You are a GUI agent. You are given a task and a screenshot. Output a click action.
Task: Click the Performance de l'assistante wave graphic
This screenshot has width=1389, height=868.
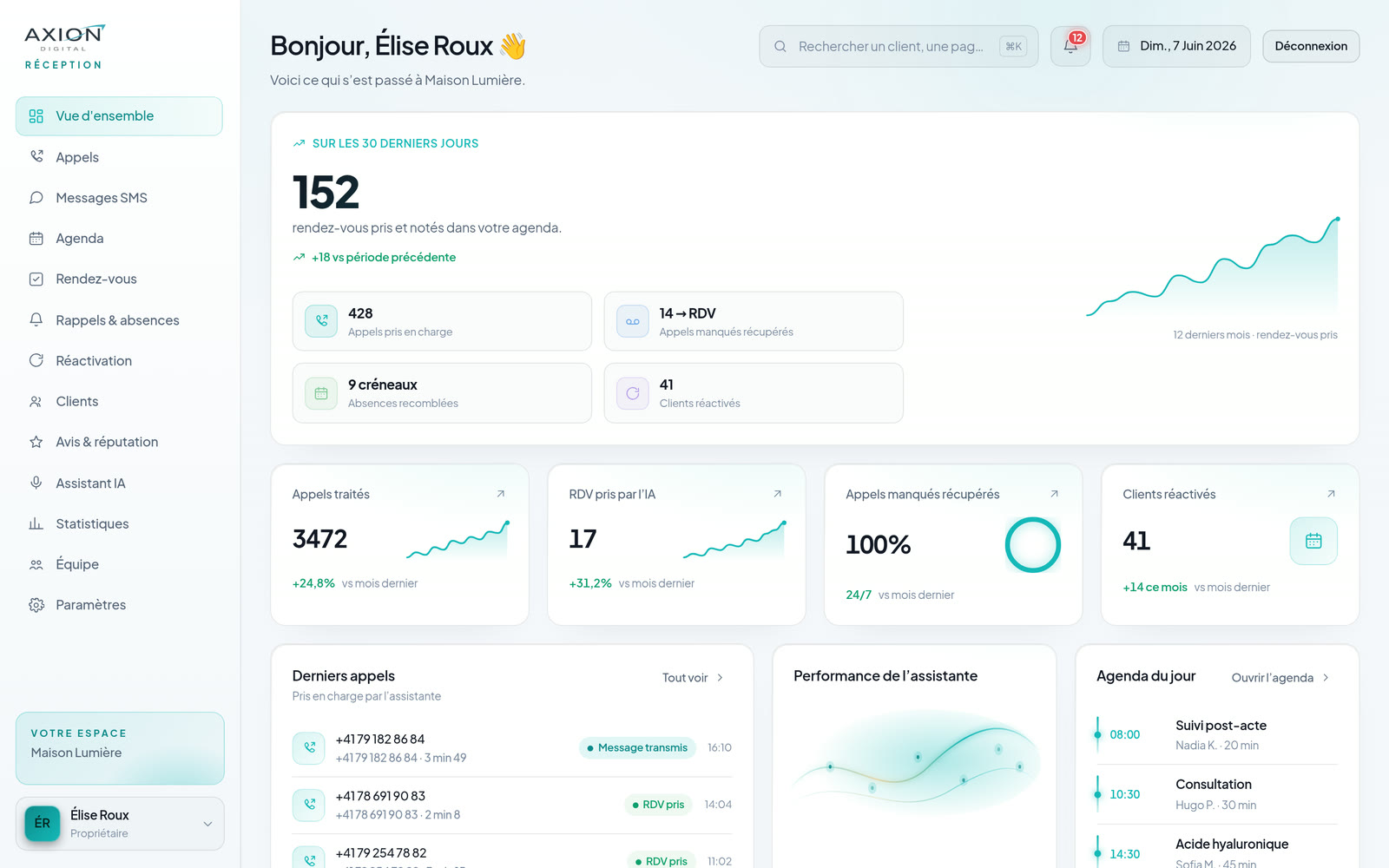click(914, 762)
